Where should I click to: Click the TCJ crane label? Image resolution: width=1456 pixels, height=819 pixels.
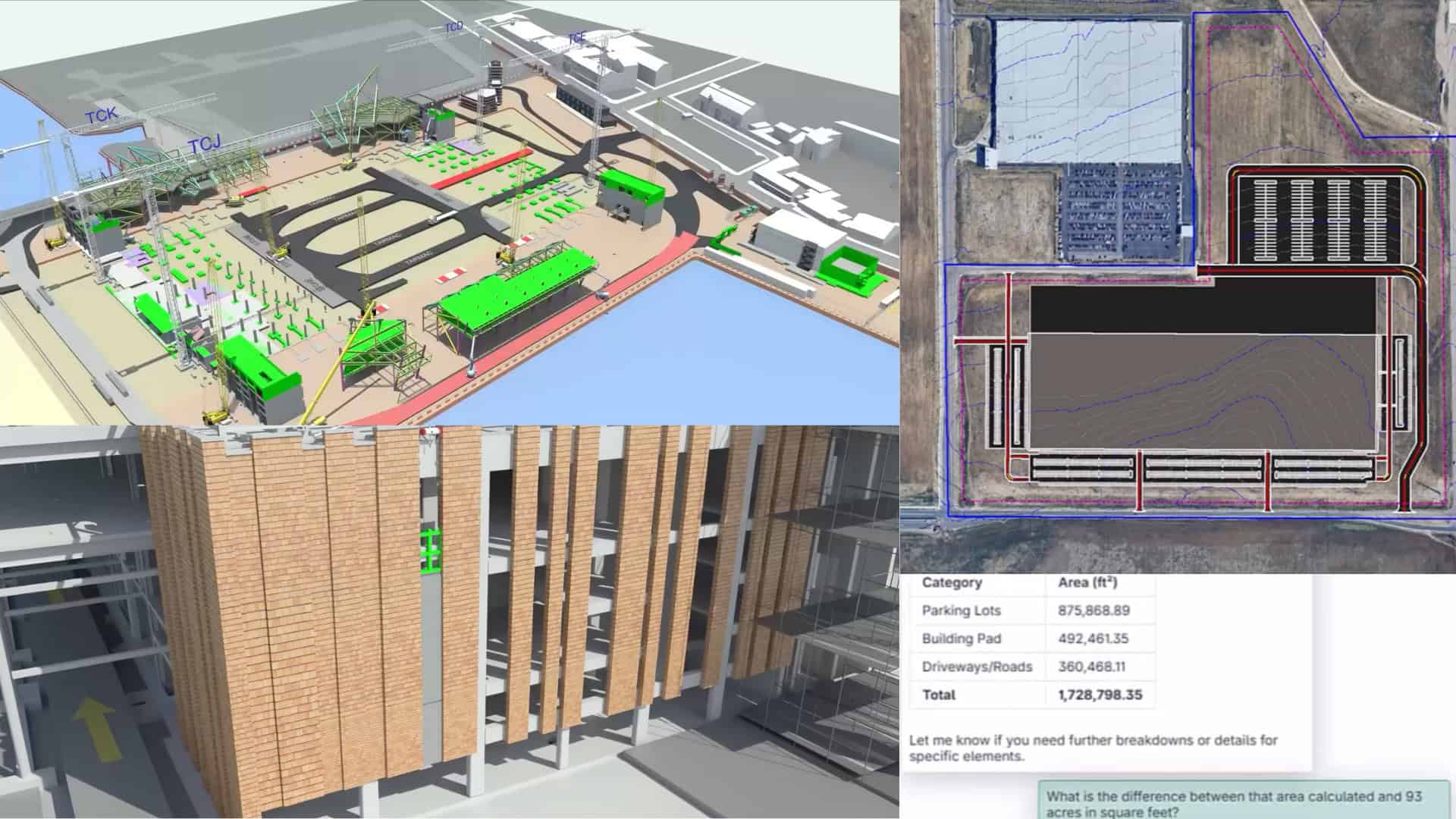(203, 146)
